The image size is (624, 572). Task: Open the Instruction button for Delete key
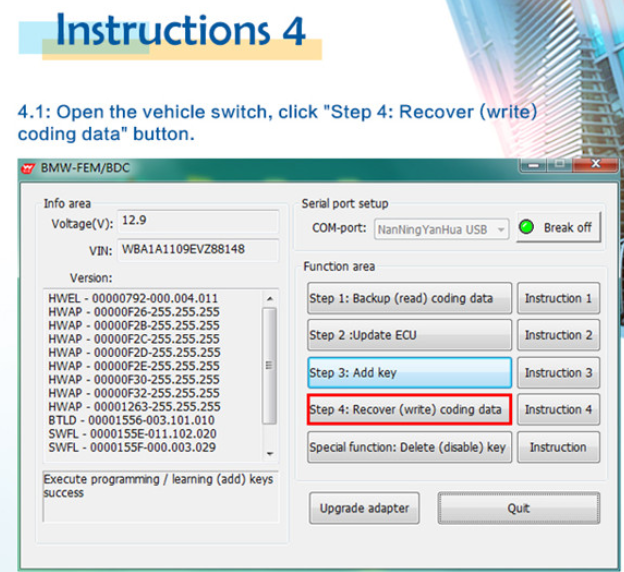tap(558, 447)
